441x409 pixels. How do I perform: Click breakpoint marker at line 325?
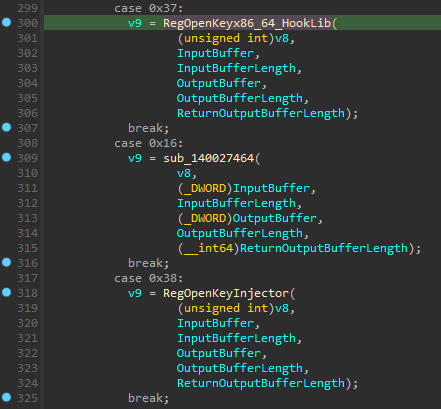(7, 397)
